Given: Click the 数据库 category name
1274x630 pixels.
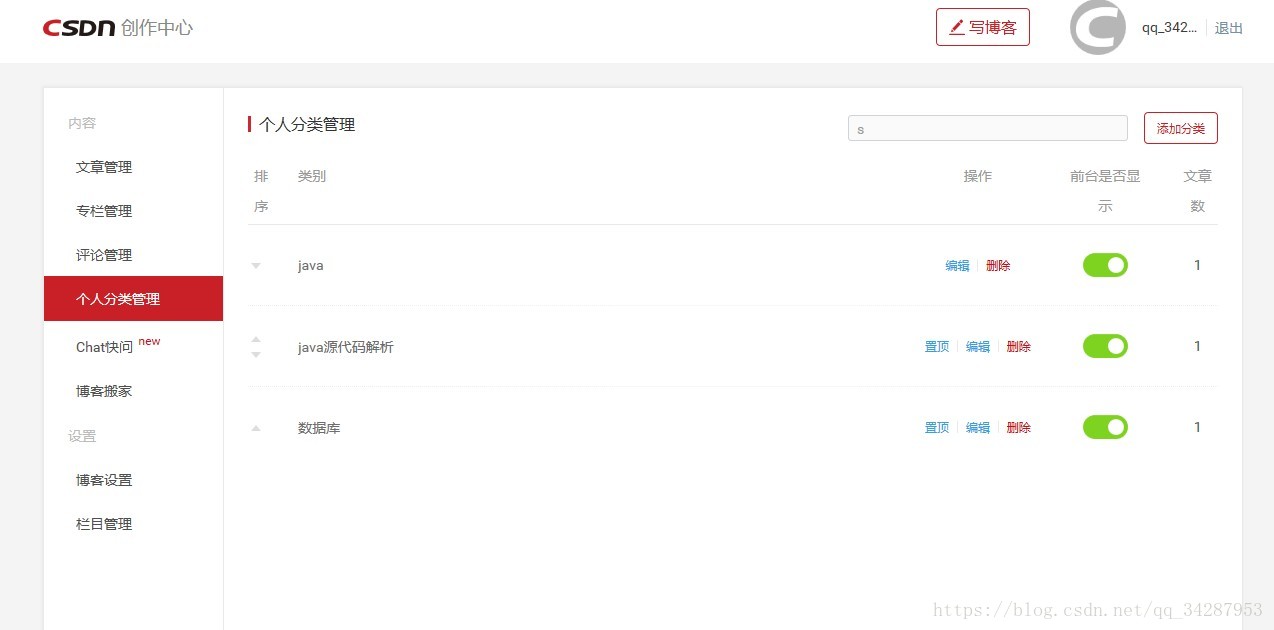Looking at the screenshot, I should [319, 428].
